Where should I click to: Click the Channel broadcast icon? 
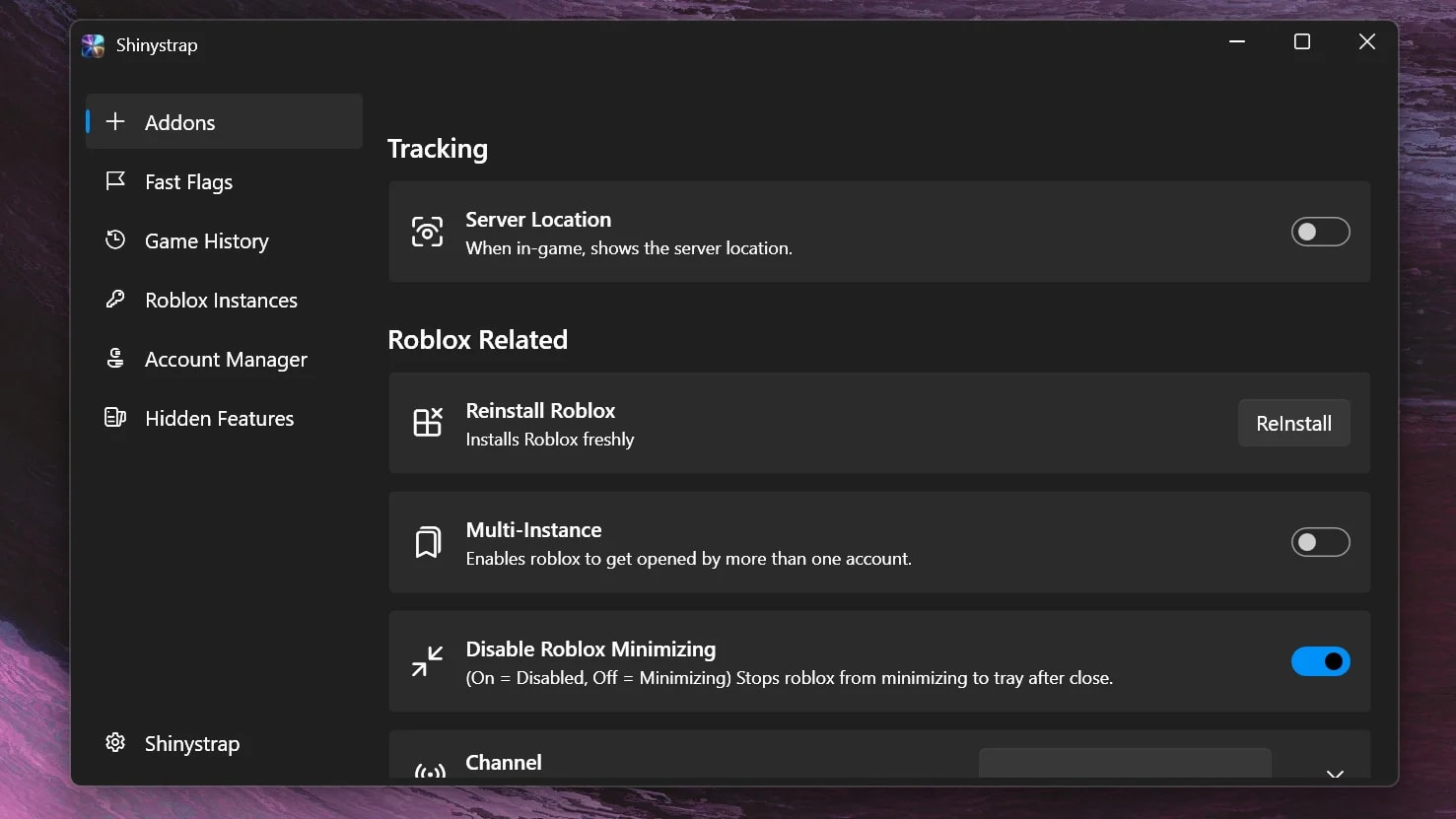point(430,770)
